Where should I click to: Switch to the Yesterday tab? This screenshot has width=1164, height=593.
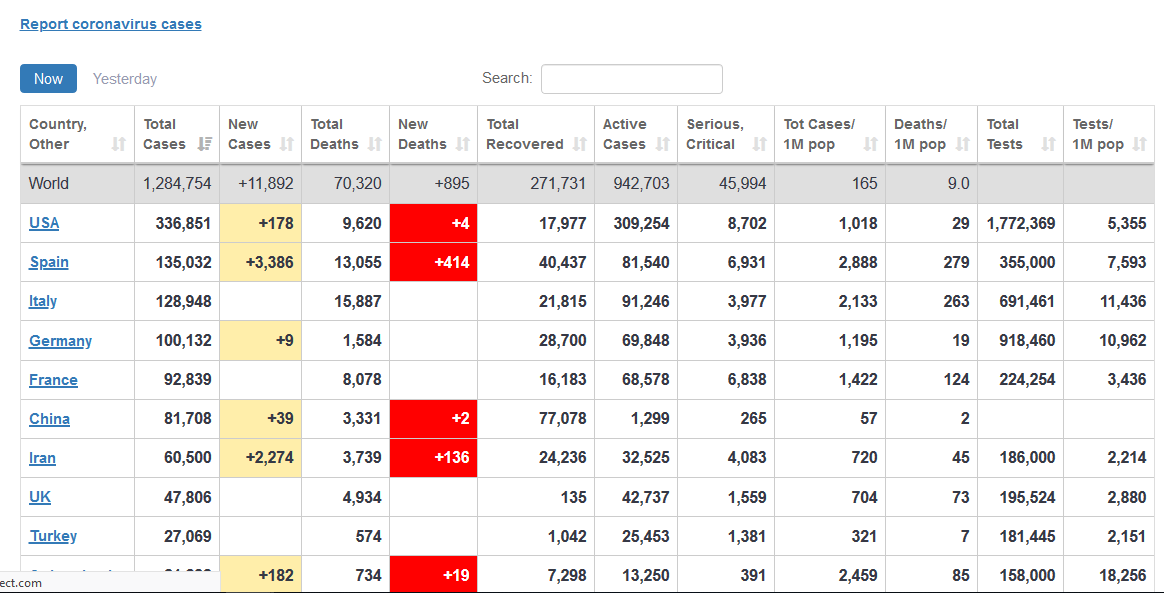coord(125,79)
